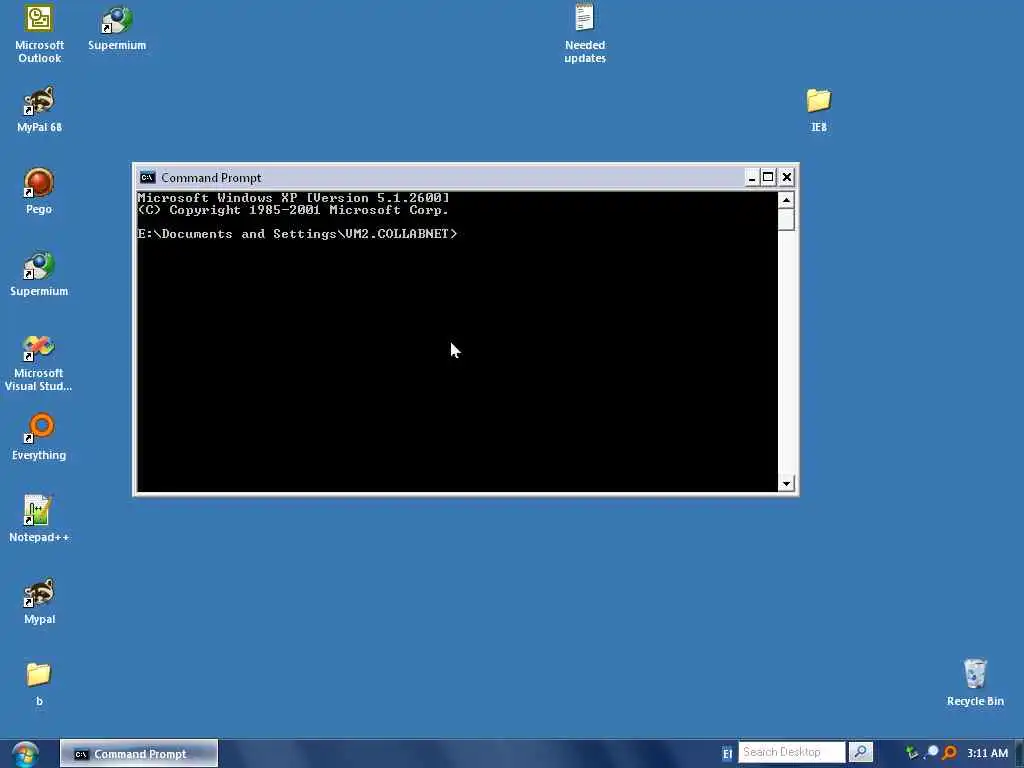Click the Command Prompt scrollbar up arrow
The height and width of the screenshot is (768, 1024).
786,200
